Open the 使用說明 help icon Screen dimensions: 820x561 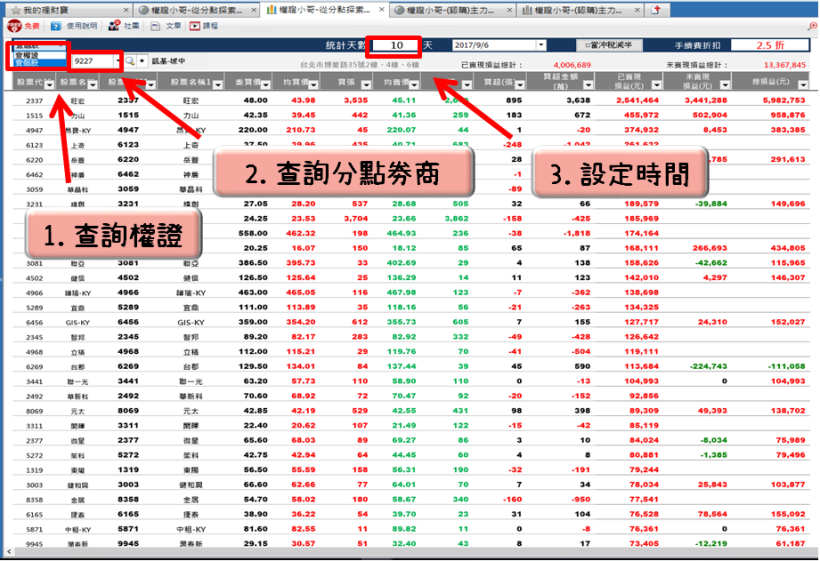click(56, 26)
